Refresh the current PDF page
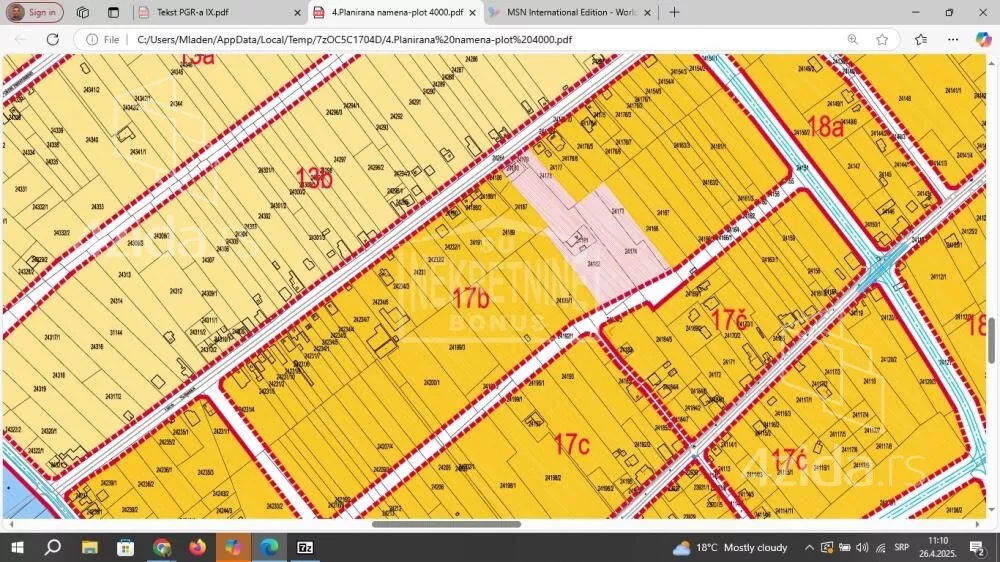 click(53, 39)
